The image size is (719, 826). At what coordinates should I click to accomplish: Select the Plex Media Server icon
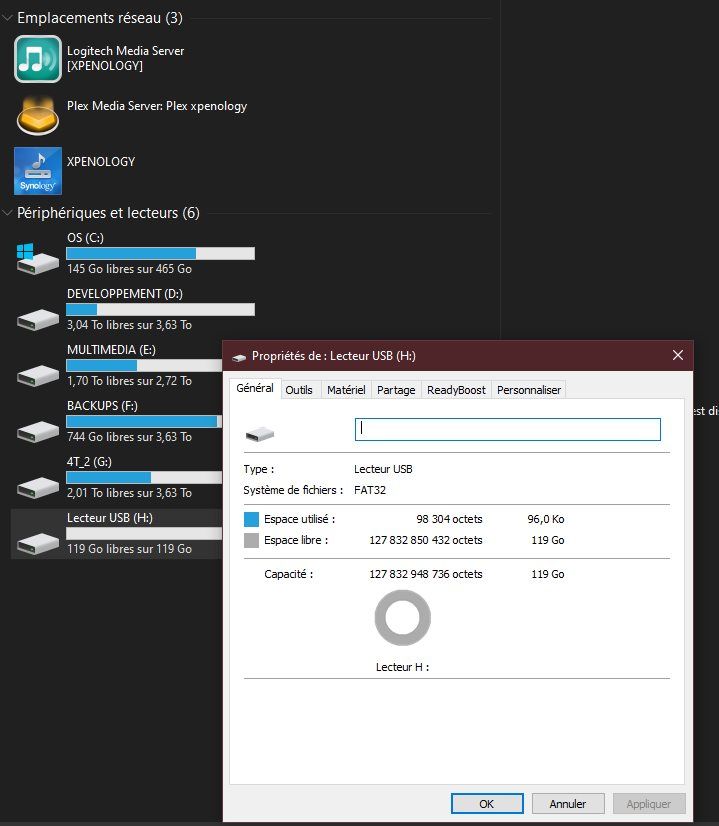tap(37, 115)
